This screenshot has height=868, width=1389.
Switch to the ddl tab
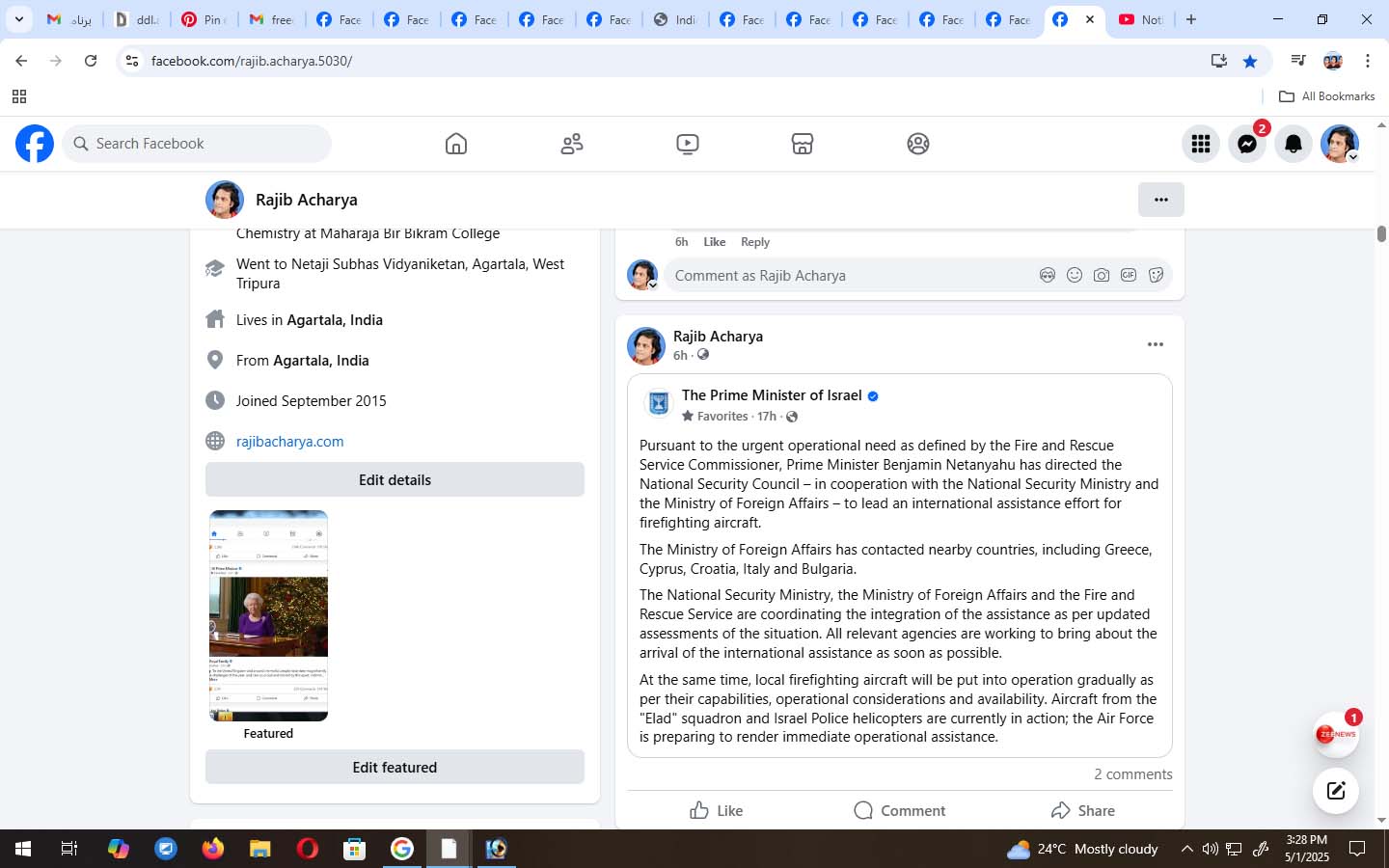coord(137,19)
